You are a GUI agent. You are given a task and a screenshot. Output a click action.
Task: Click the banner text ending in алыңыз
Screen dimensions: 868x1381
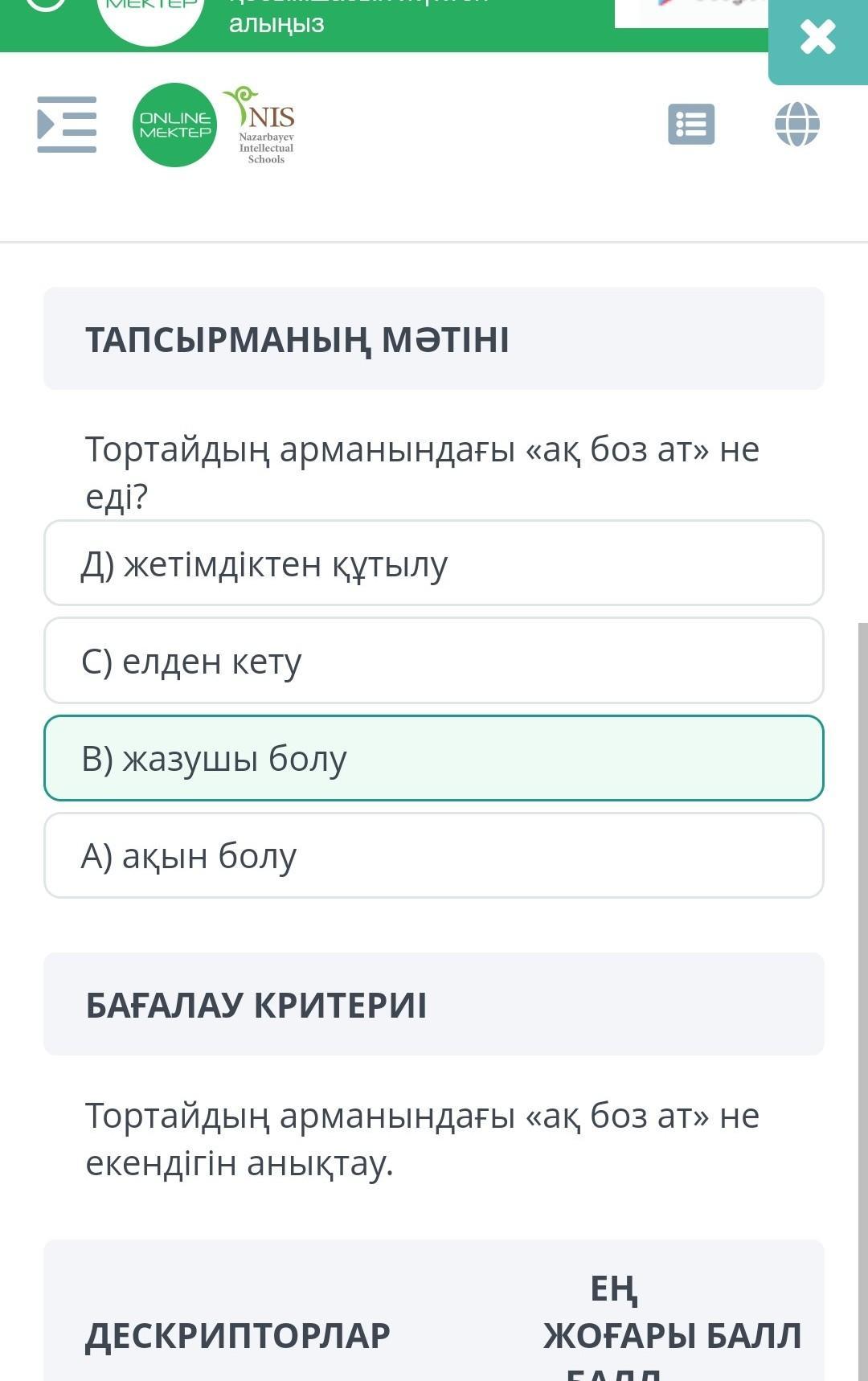coord(276,23)
